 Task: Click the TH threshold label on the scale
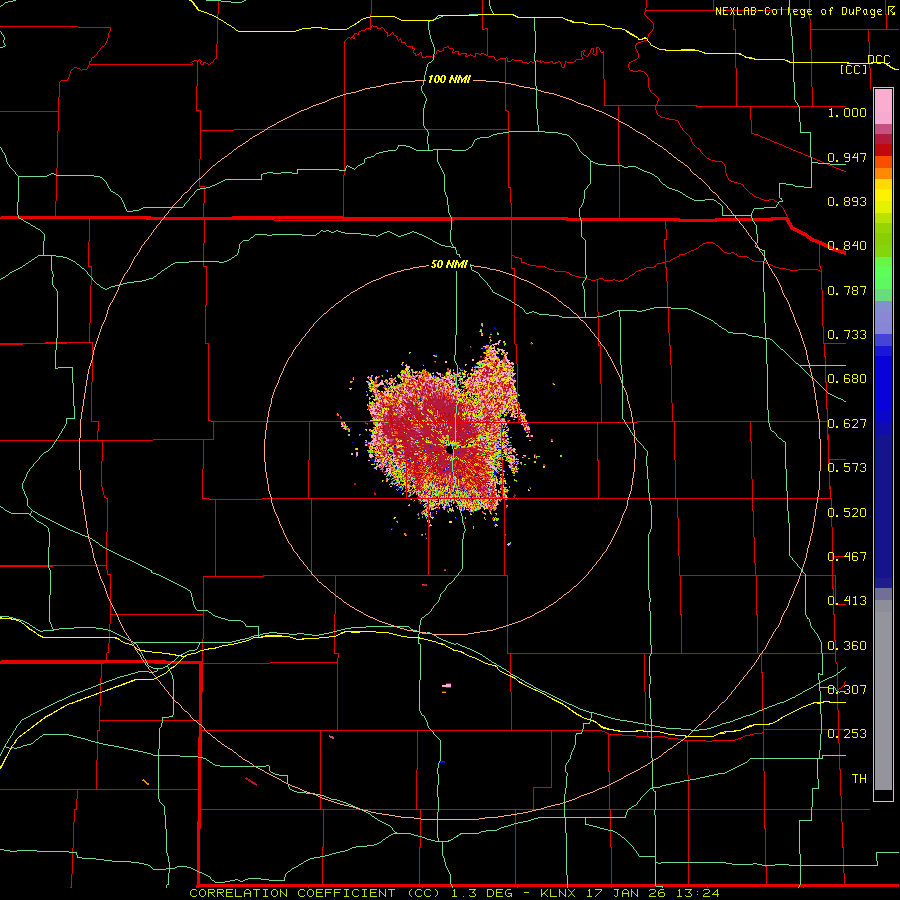click(859, 779)
